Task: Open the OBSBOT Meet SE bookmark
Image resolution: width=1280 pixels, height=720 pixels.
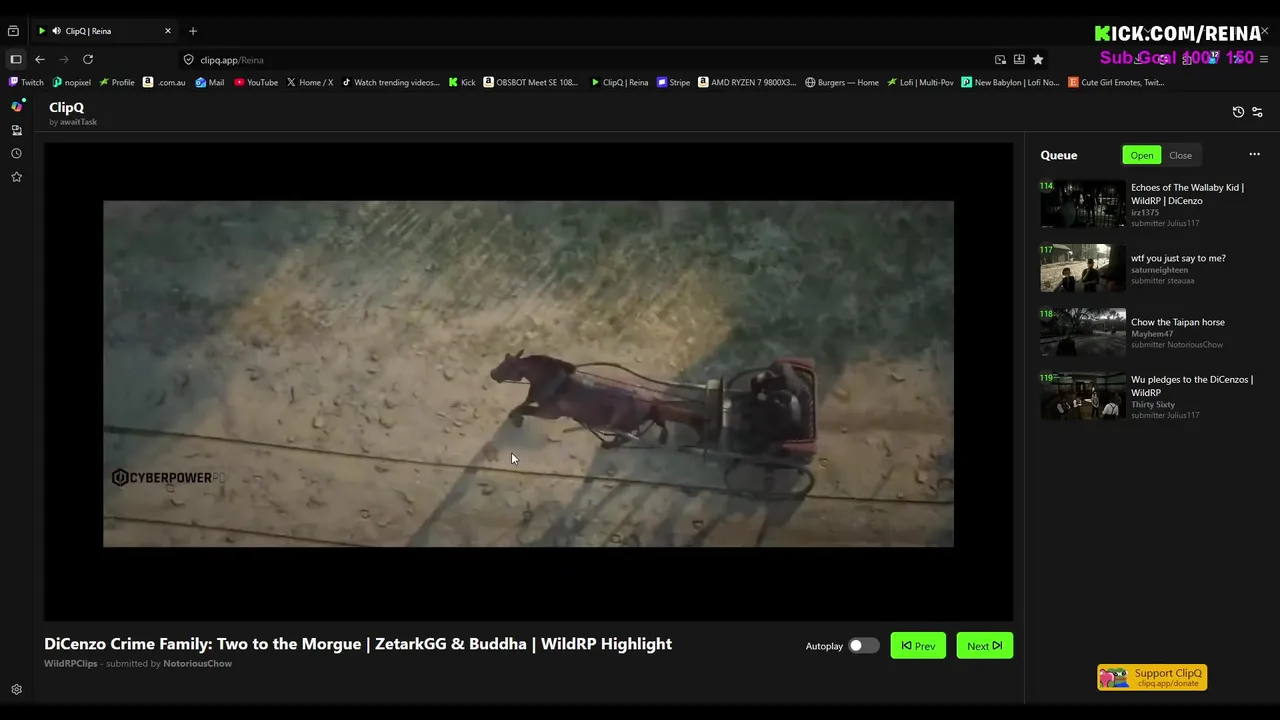Action: click(531, 82)
